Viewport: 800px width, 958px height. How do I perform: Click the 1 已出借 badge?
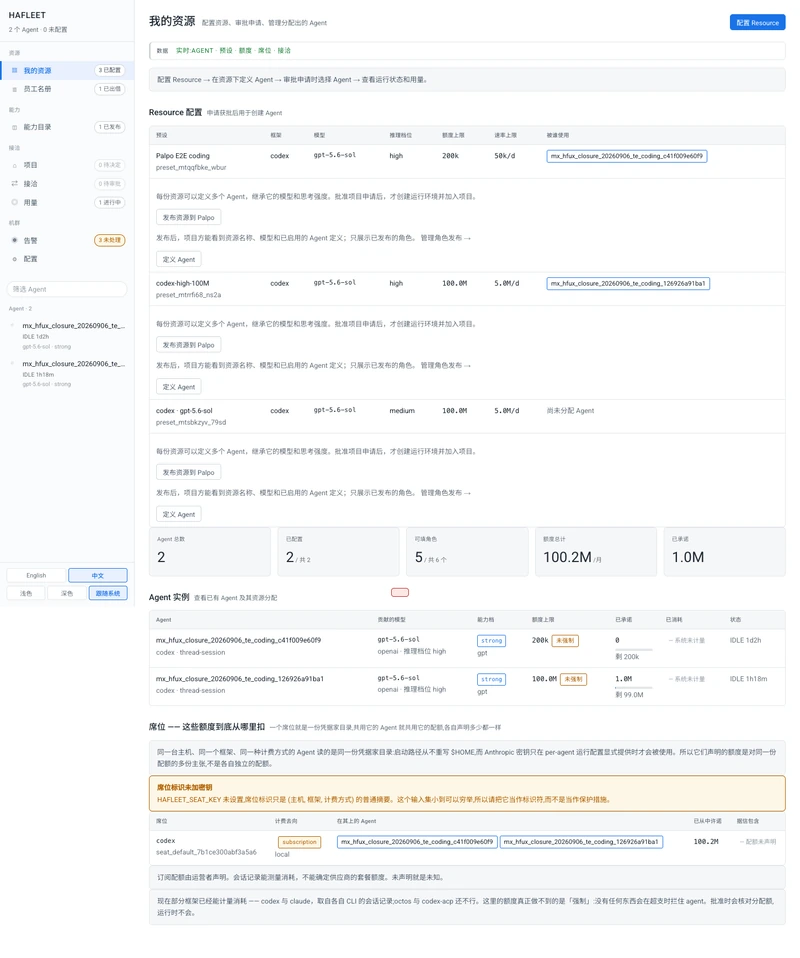coord(110,89)
